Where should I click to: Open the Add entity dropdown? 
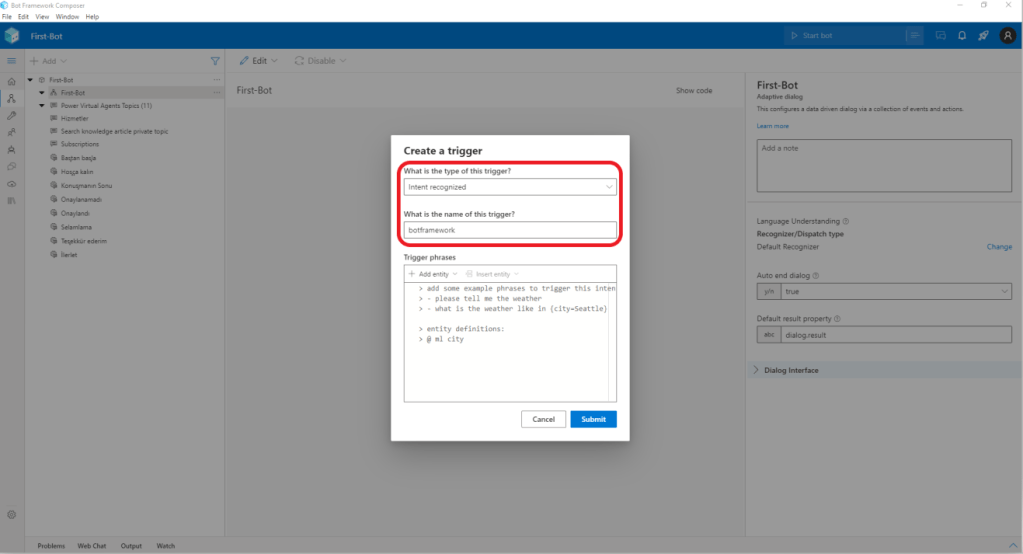coord(433,274)
